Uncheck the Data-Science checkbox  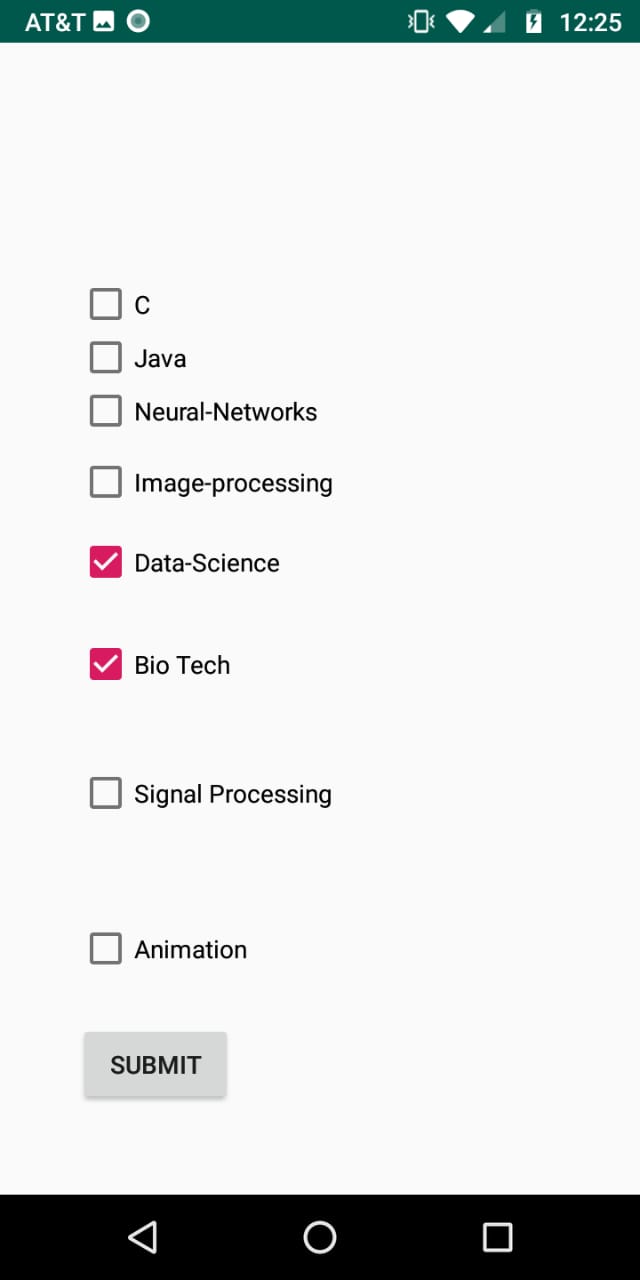[106, 563]
